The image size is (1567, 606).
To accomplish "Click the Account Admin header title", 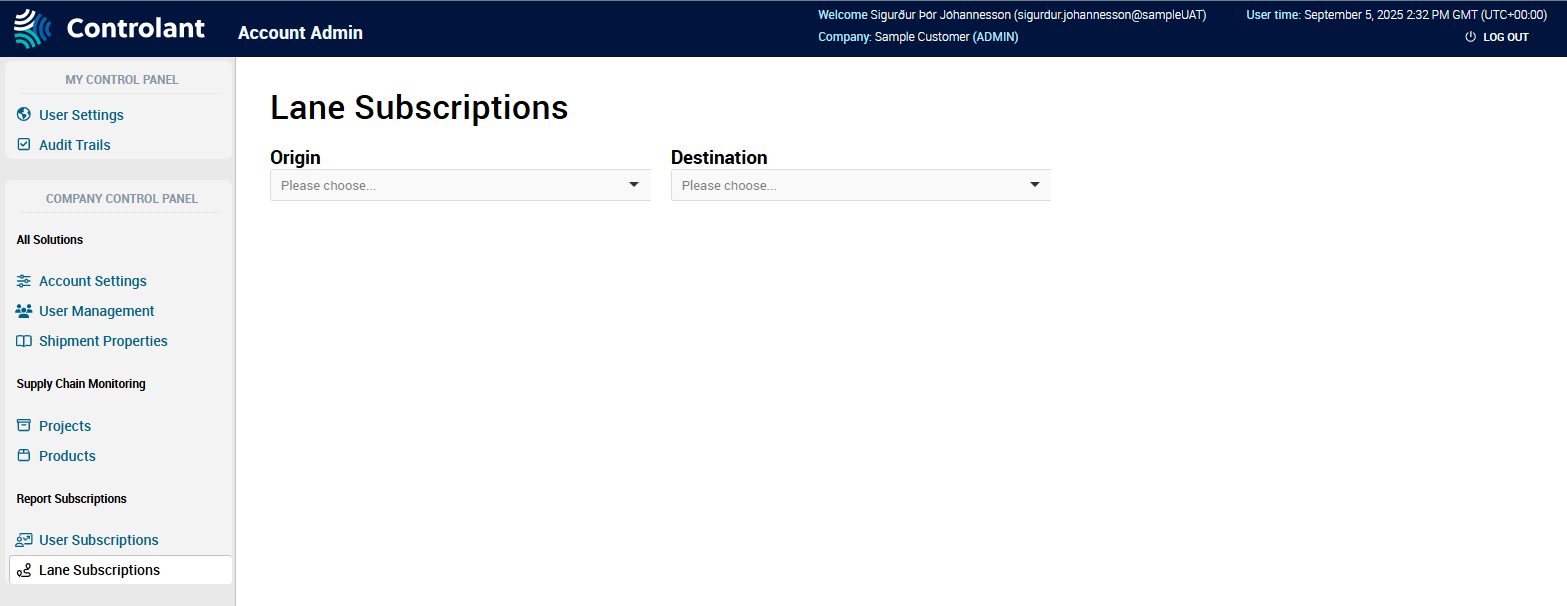I will tap(300, 33).
